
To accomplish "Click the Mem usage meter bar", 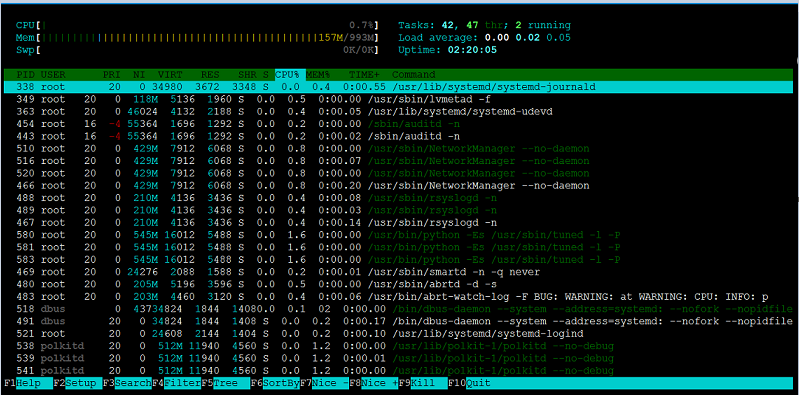I will 198,37.
